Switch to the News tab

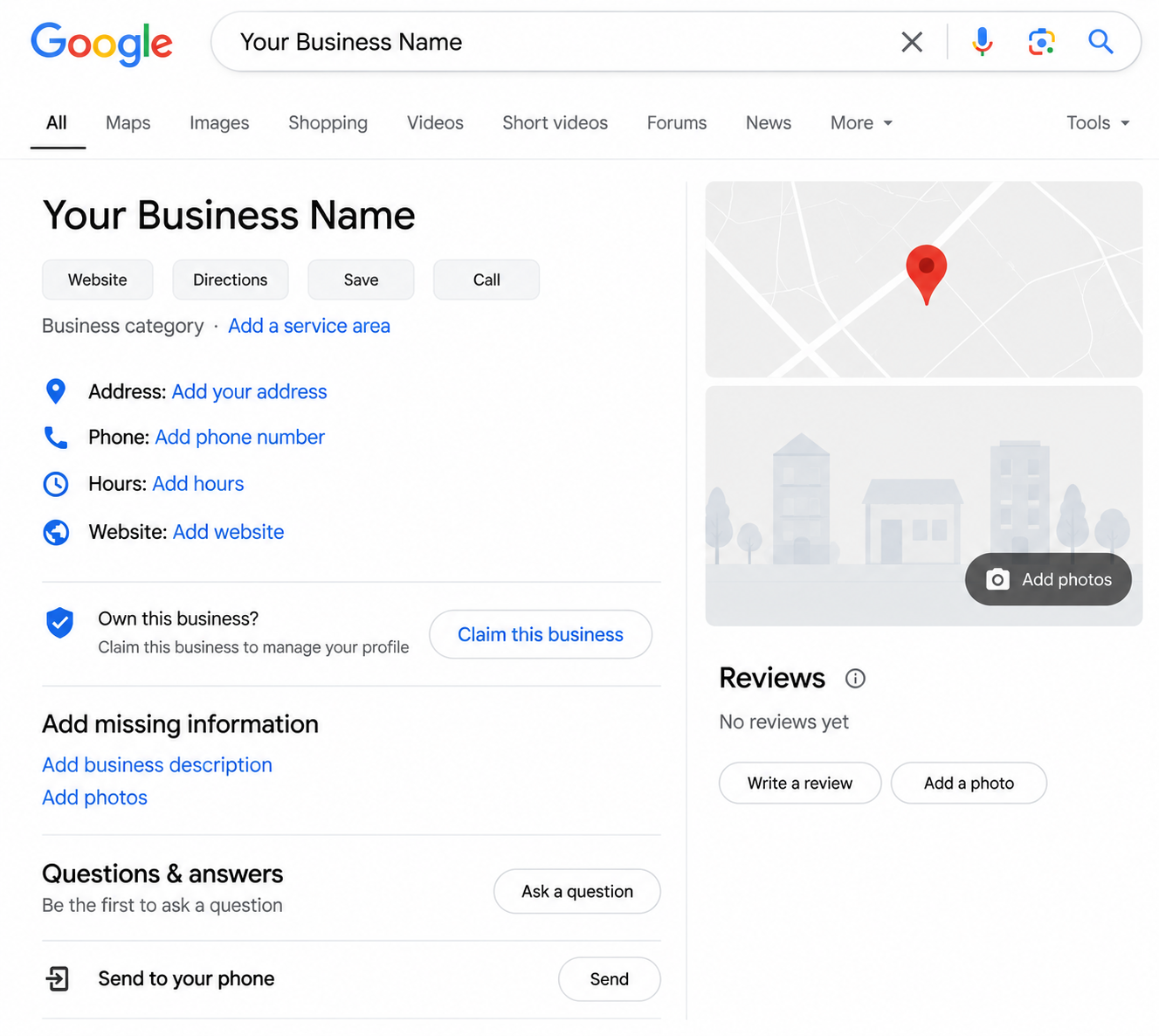tap(769, 123)
